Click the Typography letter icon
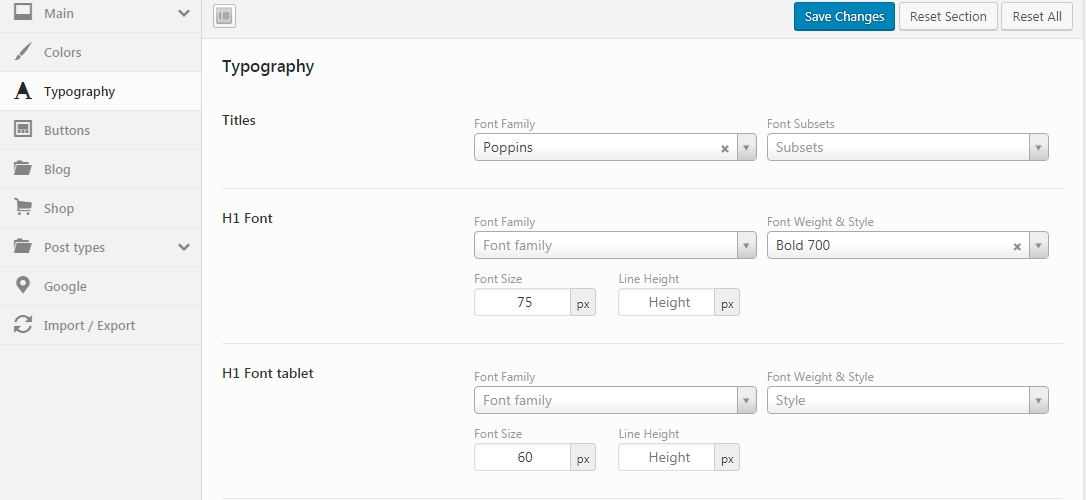The image size is (1086, 500). tap(23, 91)
